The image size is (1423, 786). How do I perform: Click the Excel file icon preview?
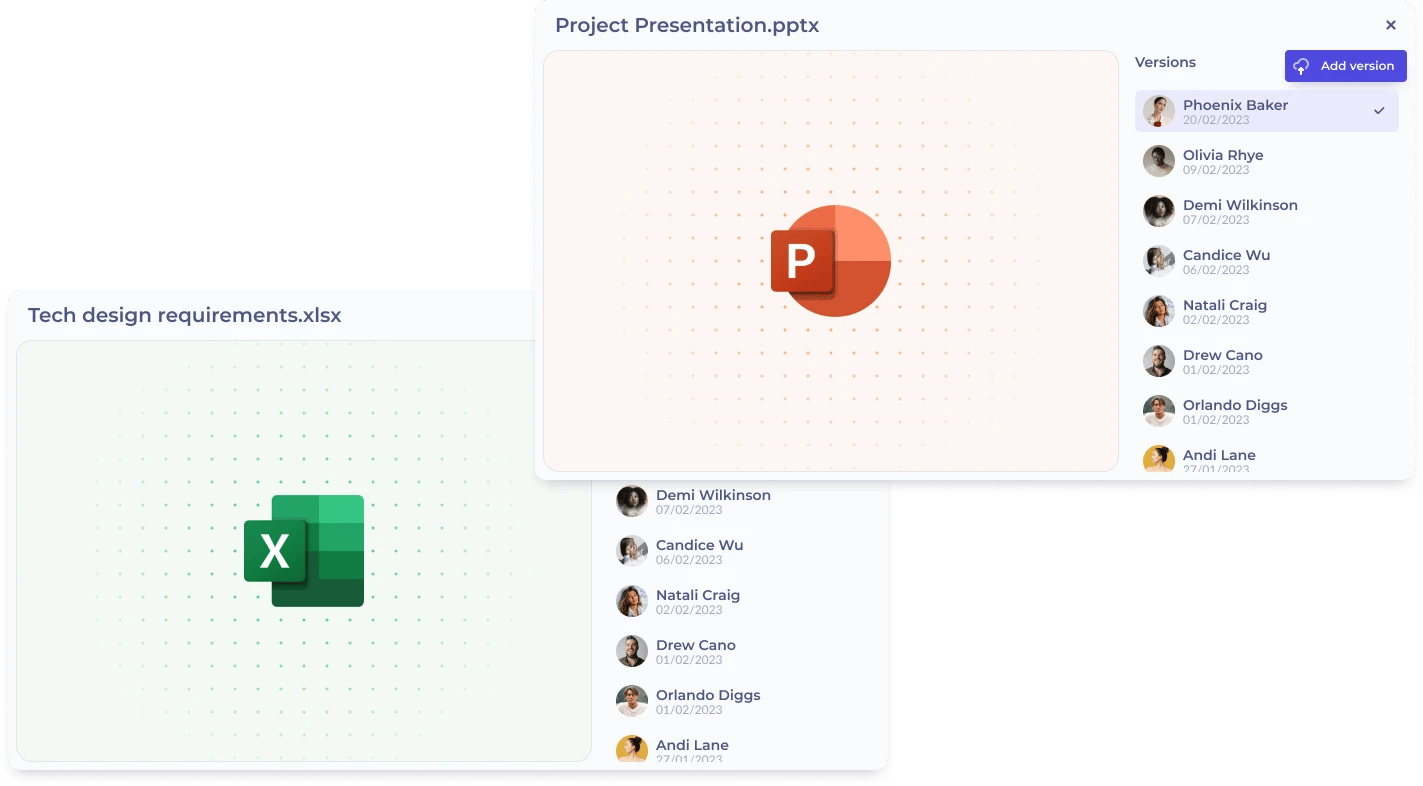304,551
